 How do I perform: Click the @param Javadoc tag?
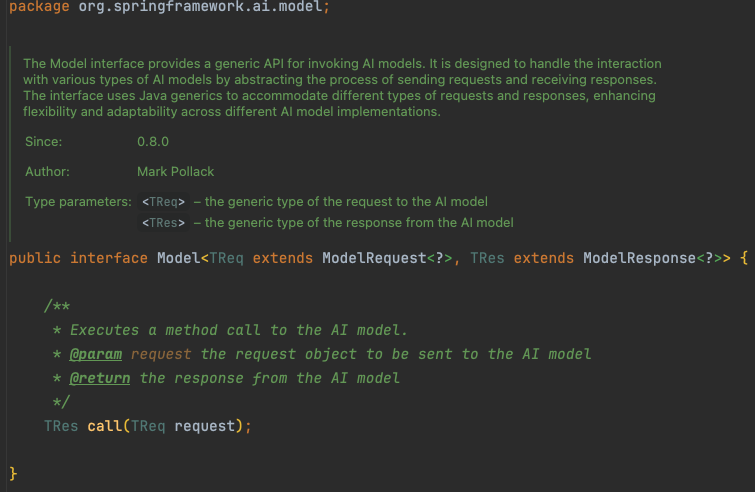(x=95, y=354)
